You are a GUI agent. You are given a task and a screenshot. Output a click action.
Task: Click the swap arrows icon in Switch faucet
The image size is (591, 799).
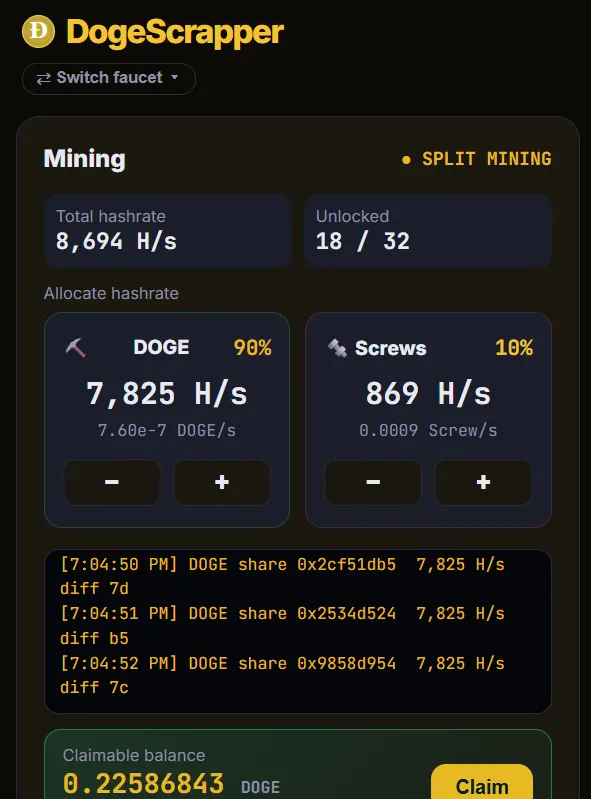click(x=44, y=78)
